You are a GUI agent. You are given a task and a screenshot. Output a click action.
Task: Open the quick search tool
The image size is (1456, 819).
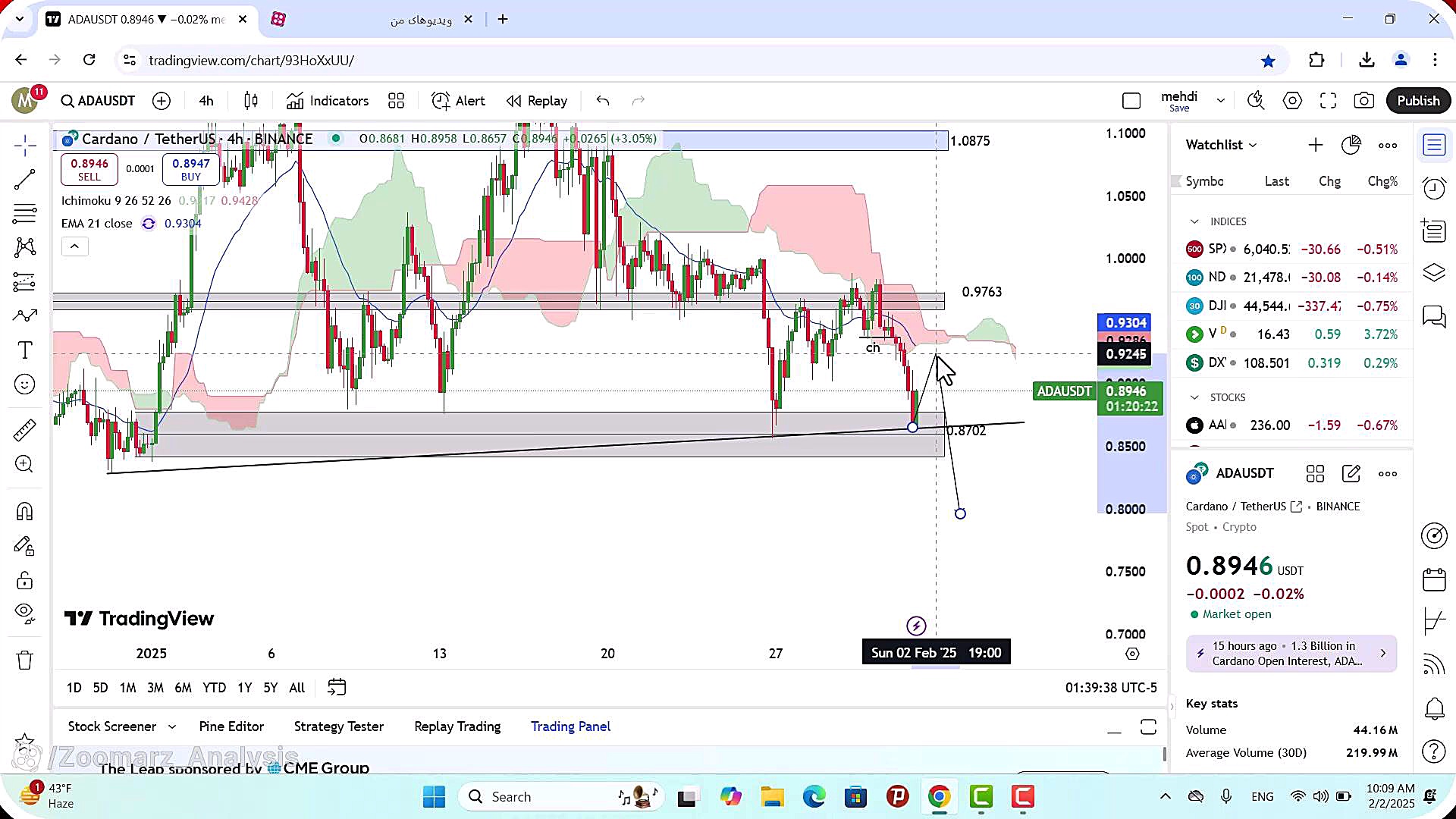pos(1256,101)
